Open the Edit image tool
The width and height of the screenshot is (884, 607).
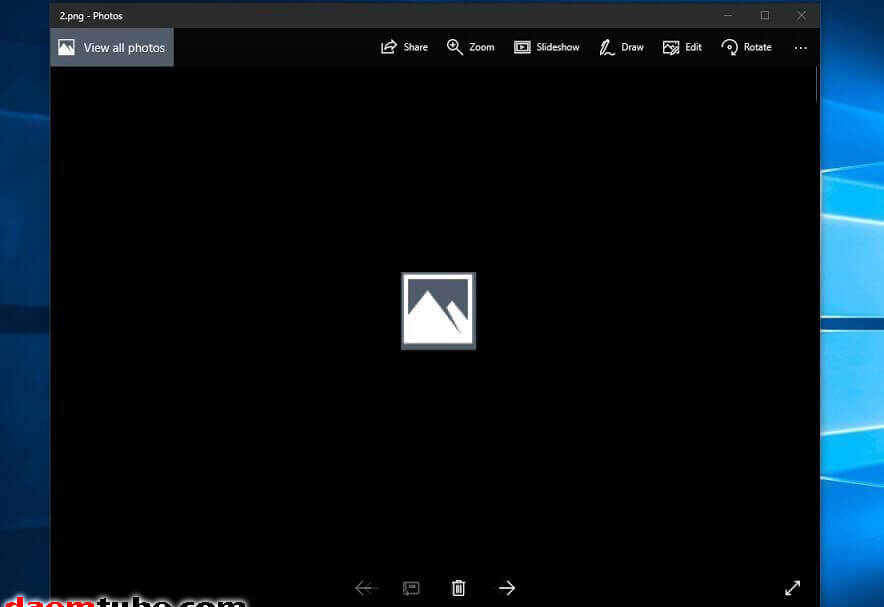tap(671, 47)
